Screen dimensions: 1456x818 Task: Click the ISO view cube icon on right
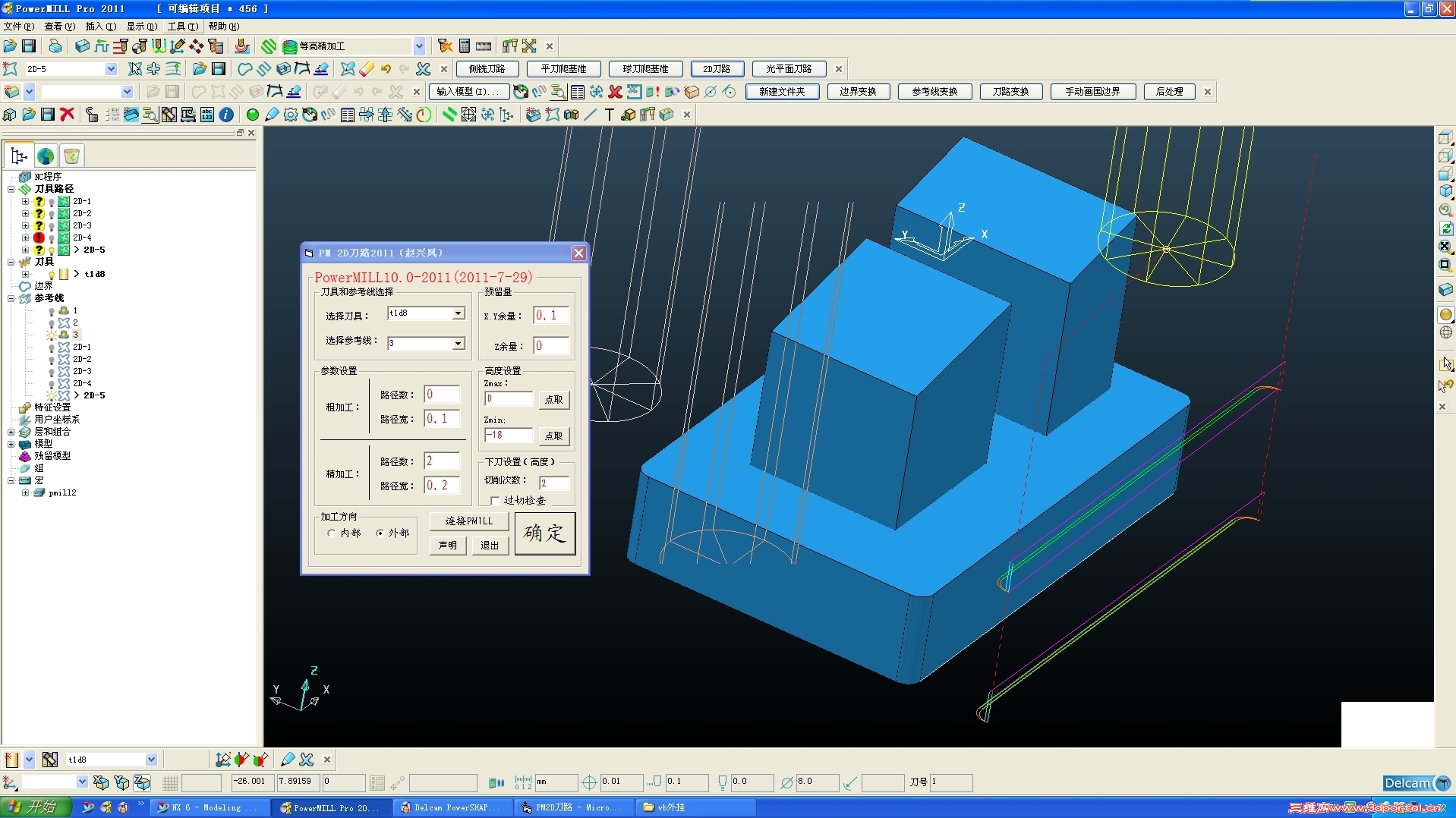tap(1445, 192)
